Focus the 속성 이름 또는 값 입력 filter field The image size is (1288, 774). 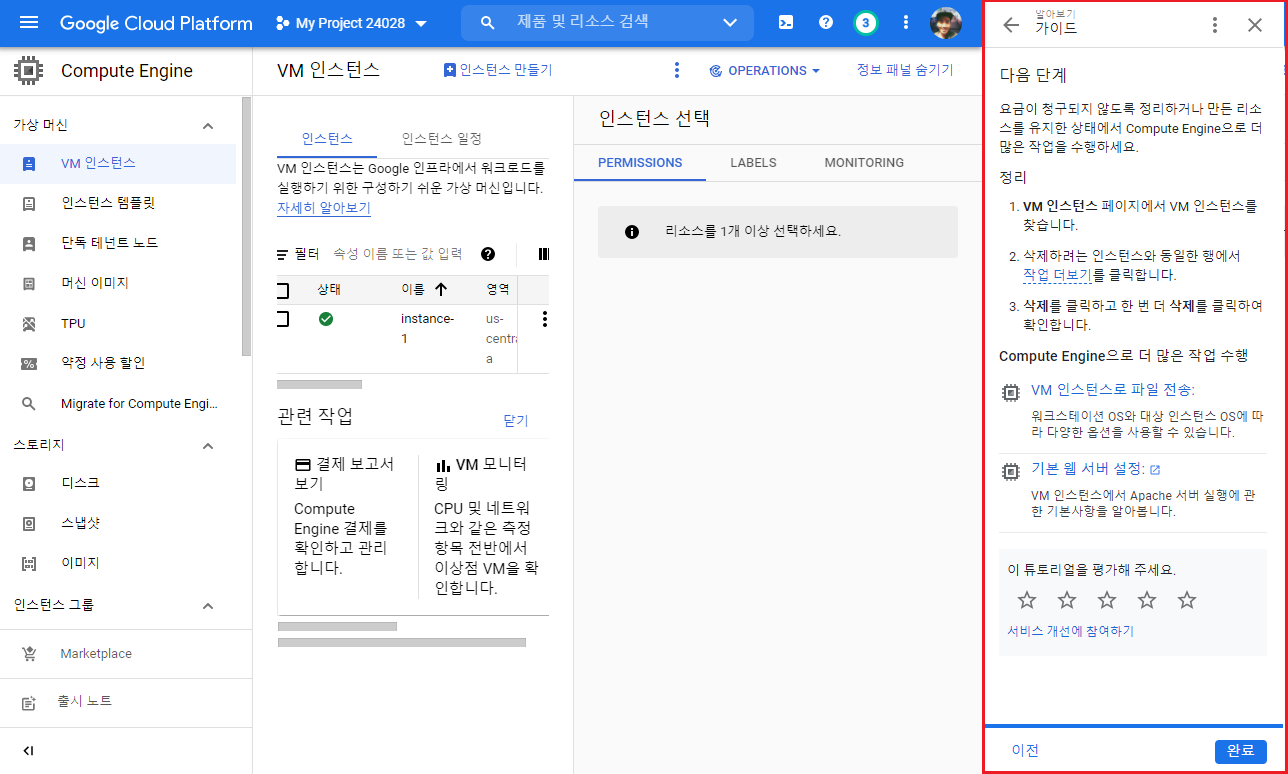pyautogui.click(x=398, y=254)
